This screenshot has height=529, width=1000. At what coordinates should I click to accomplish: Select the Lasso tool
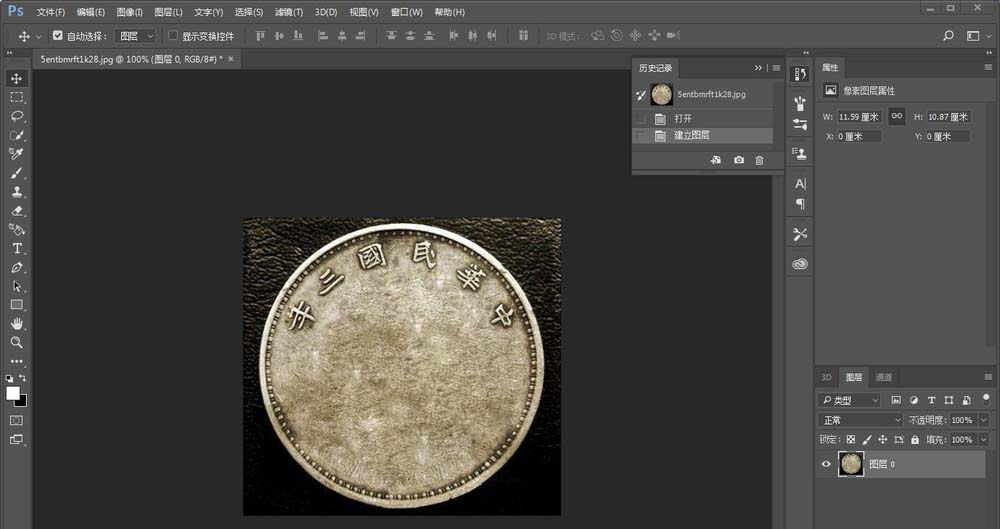17,116
